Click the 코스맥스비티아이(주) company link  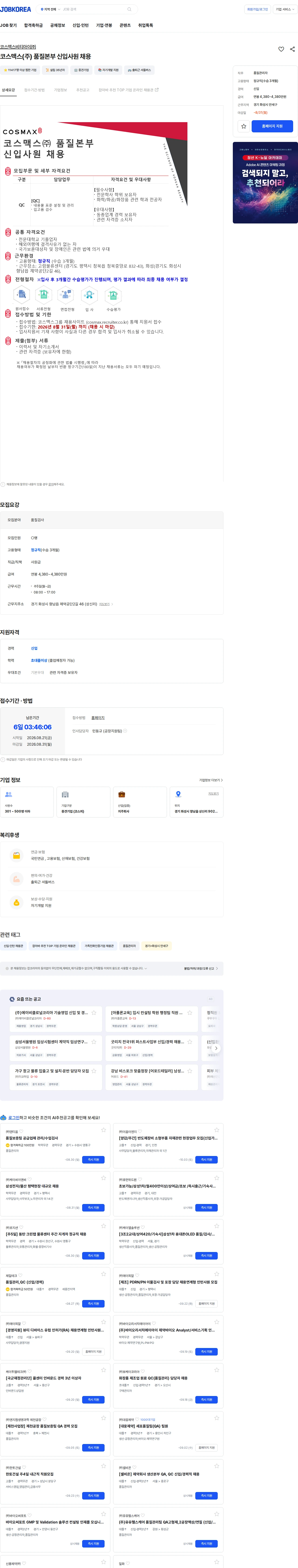tap(18, 46)
